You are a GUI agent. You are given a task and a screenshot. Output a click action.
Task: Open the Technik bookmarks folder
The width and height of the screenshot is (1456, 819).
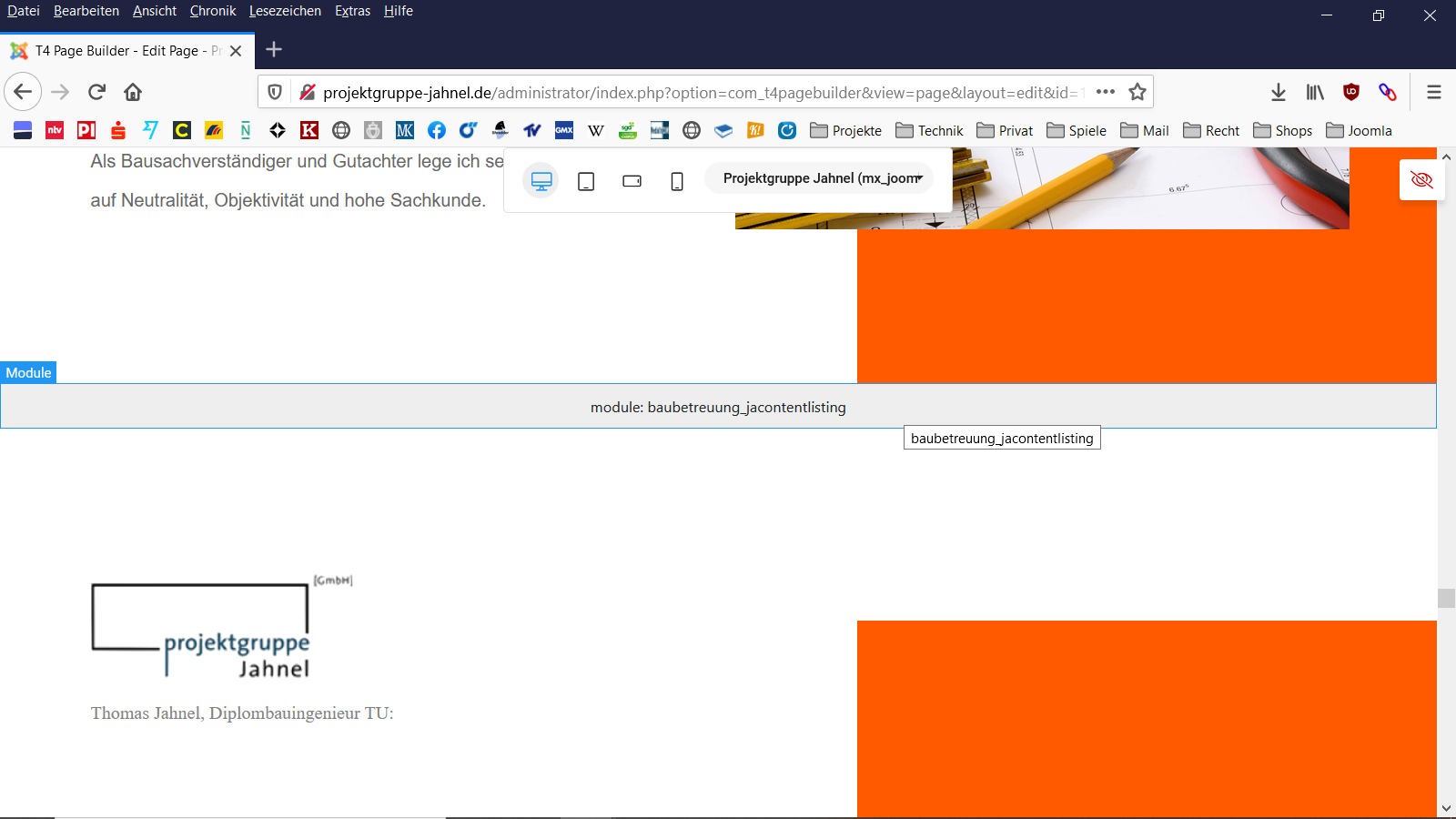pos(929,130)
